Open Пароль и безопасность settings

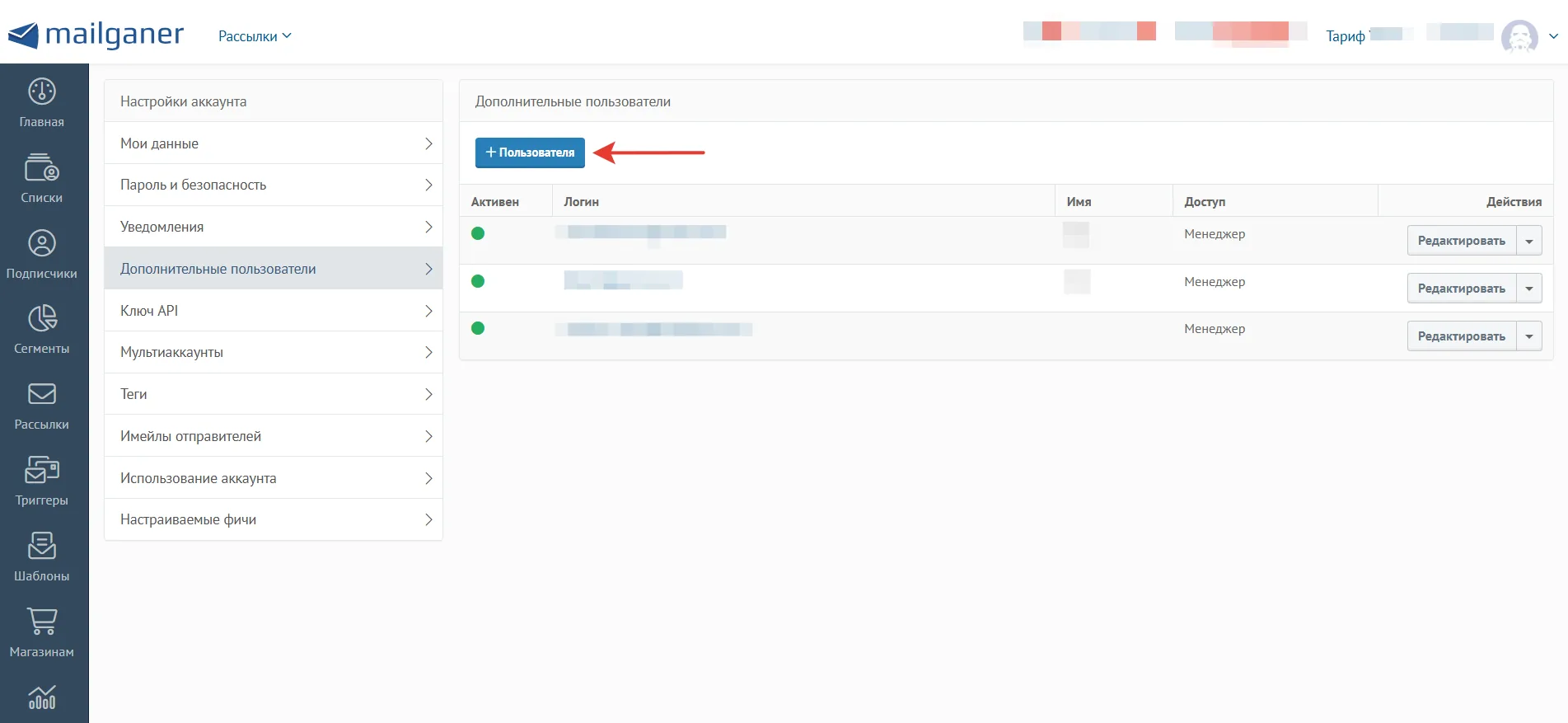point(274,185)
